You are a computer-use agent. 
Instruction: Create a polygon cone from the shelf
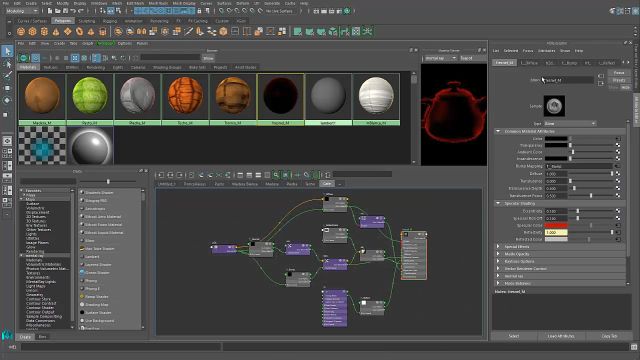coord(56,31)
